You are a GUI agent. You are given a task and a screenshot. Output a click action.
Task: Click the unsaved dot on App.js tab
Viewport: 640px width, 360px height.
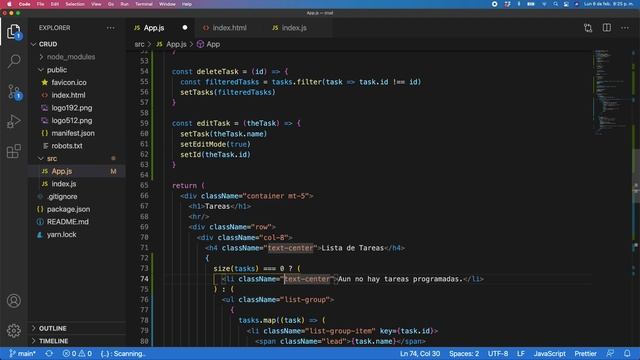coord(185,28)
